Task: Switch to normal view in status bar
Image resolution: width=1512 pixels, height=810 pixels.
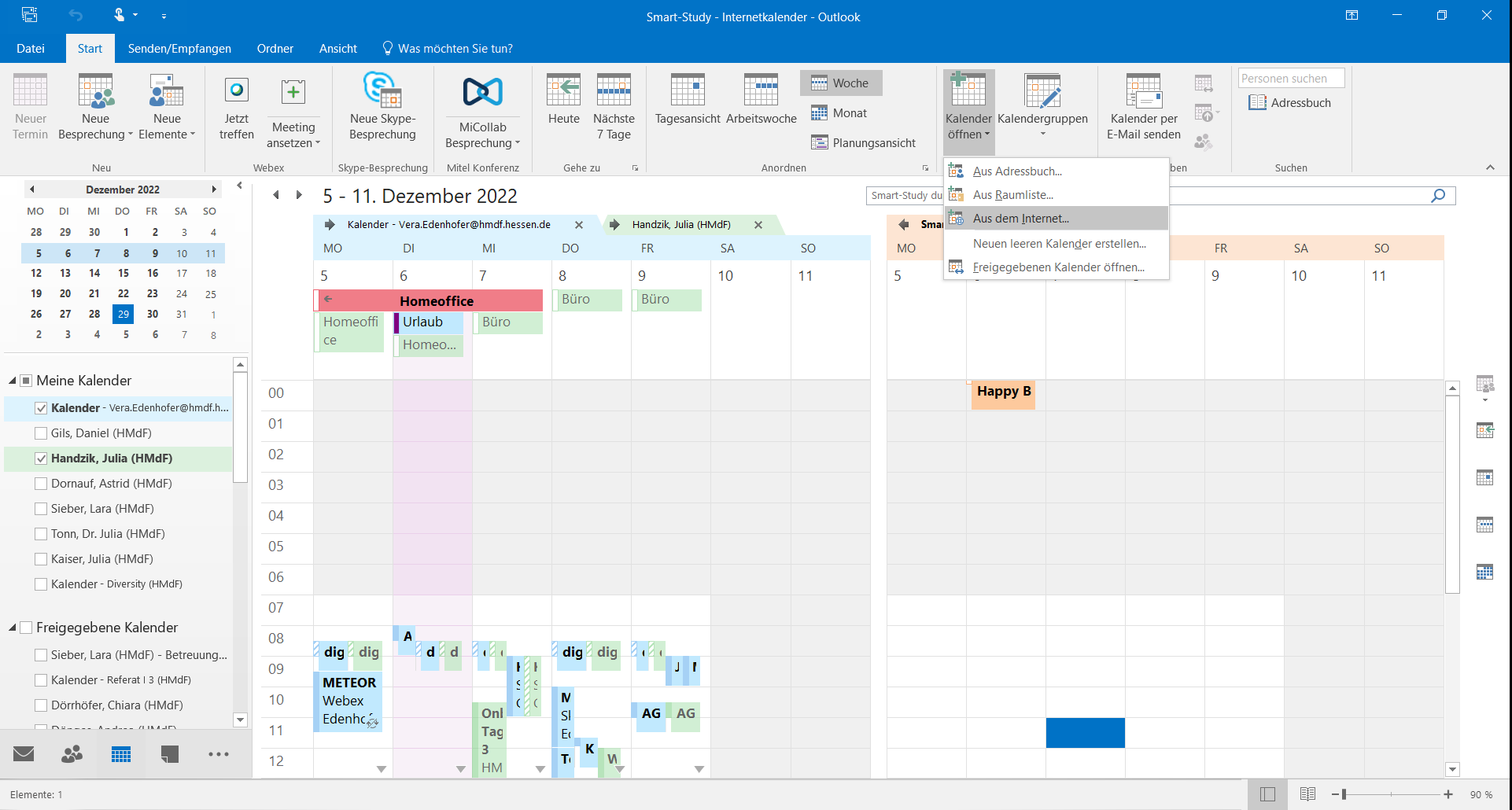Action: pos(1267,794)
